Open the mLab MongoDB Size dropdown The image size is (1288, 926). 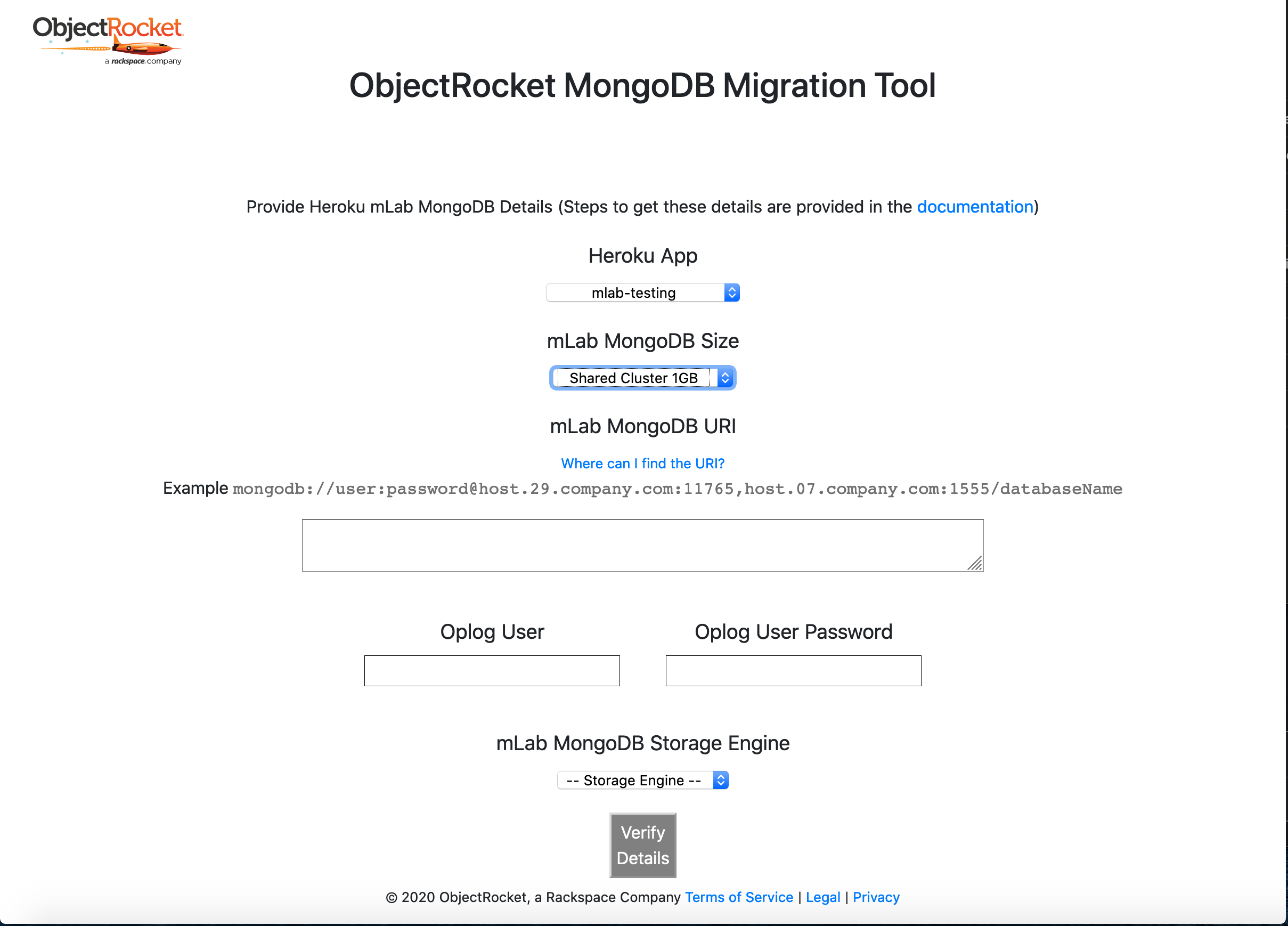[642, 378]
